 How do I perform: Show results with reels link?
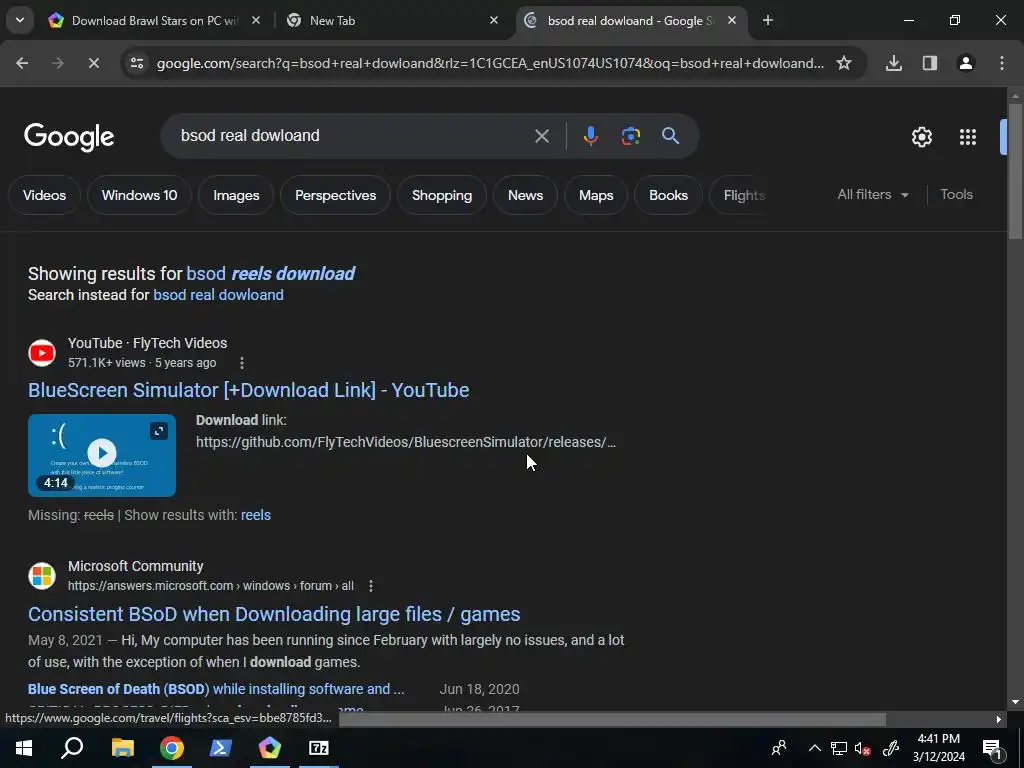click(255, 515)
